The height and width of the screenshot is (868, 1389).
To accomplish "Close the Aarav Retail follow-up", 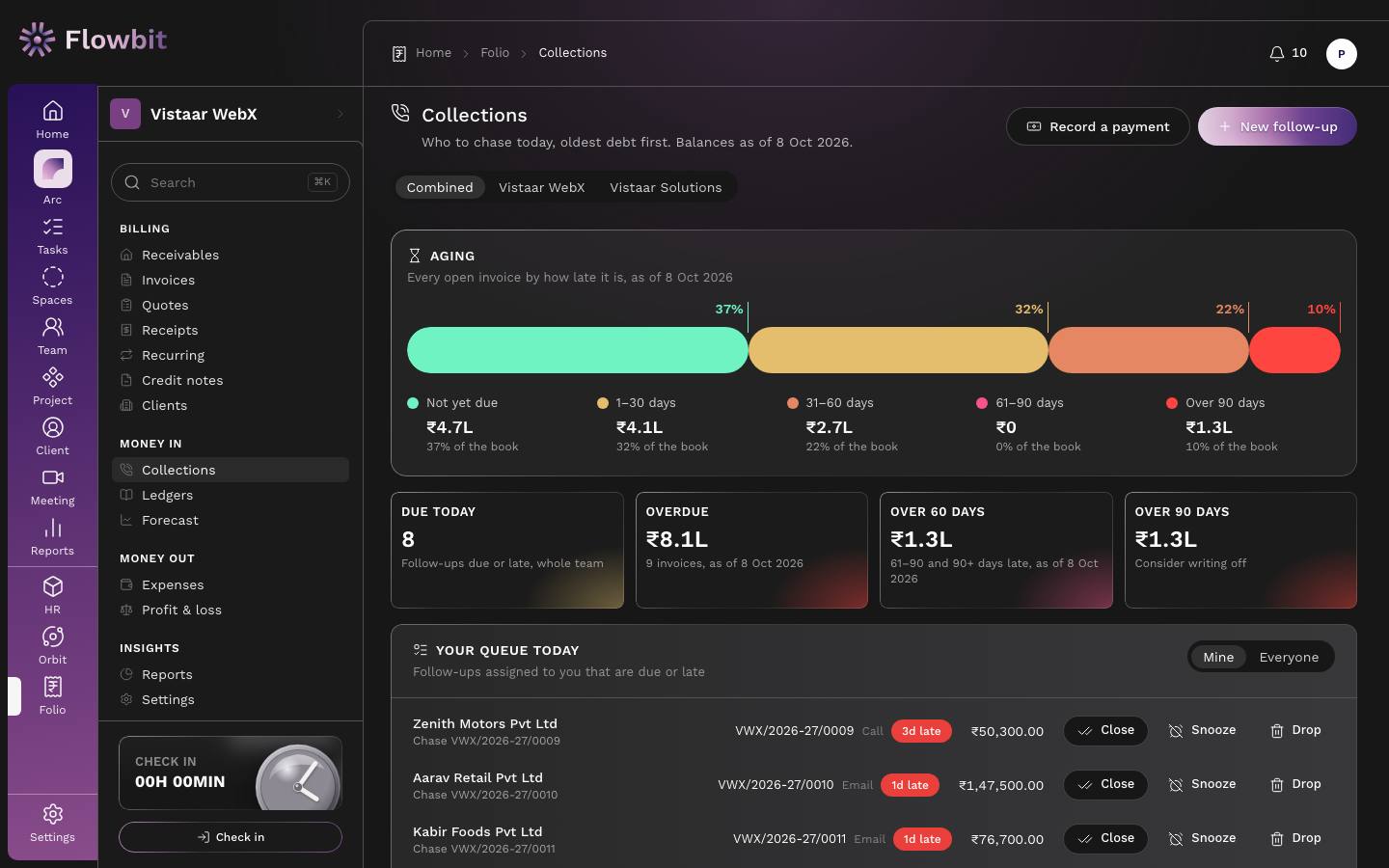I will (x=1105, y=785).
